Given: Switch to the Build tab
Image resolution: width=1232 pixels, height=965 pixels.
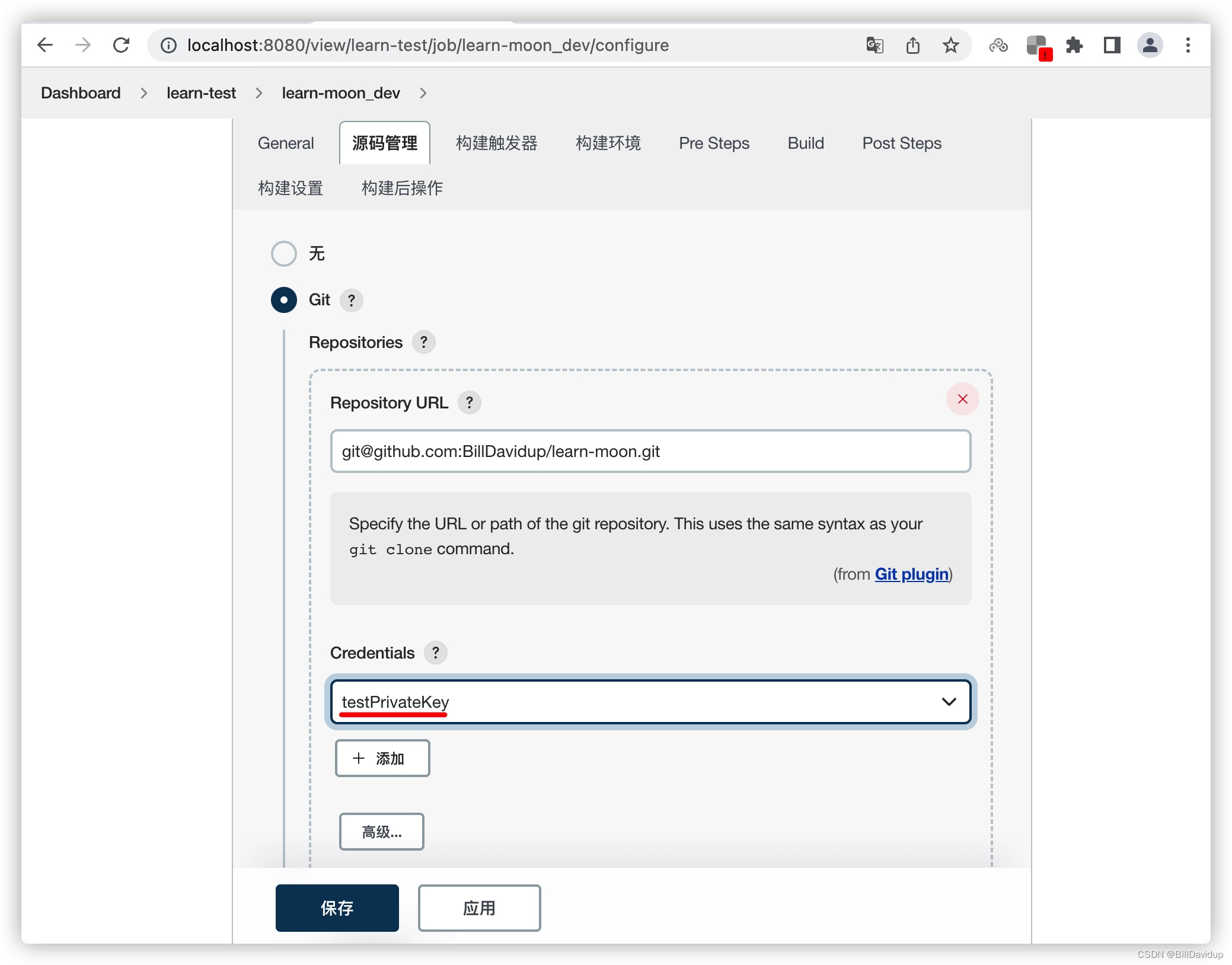Looking at the screenshot, I should tap(806, 143).
